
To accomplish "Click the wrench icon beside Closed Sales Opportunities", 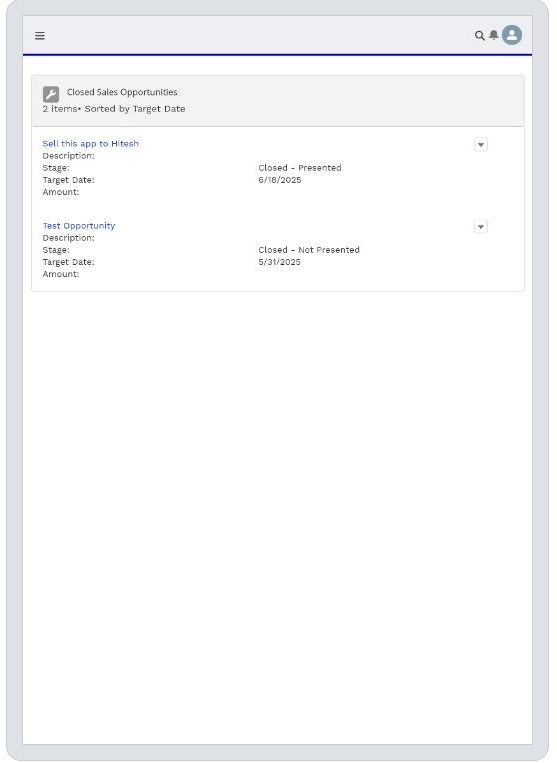I will pos(51,94).
